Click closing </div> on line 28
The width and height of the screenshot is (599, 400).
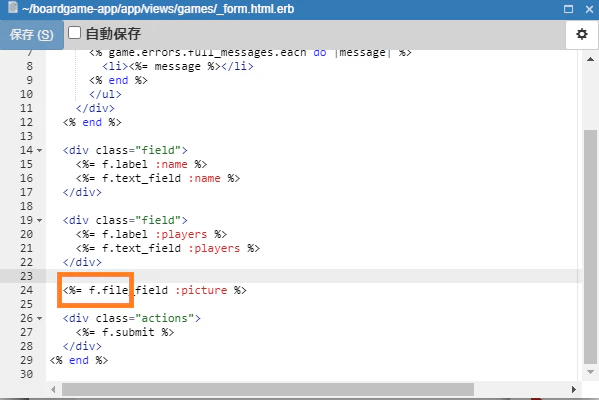pos(82,346)
